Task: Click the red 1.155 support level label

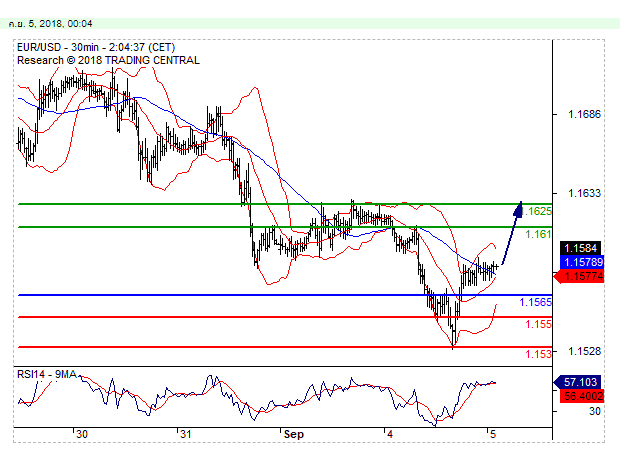Action: [538, 324]
